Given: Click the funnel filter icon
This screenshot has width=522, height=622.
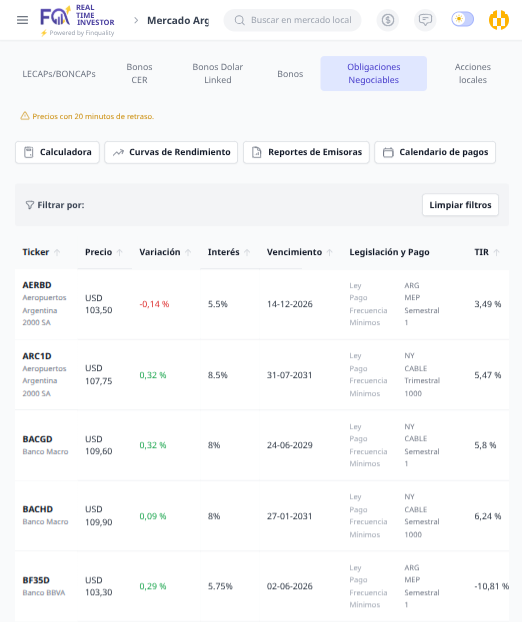Looking at the screenshot, I should (30, 205).
